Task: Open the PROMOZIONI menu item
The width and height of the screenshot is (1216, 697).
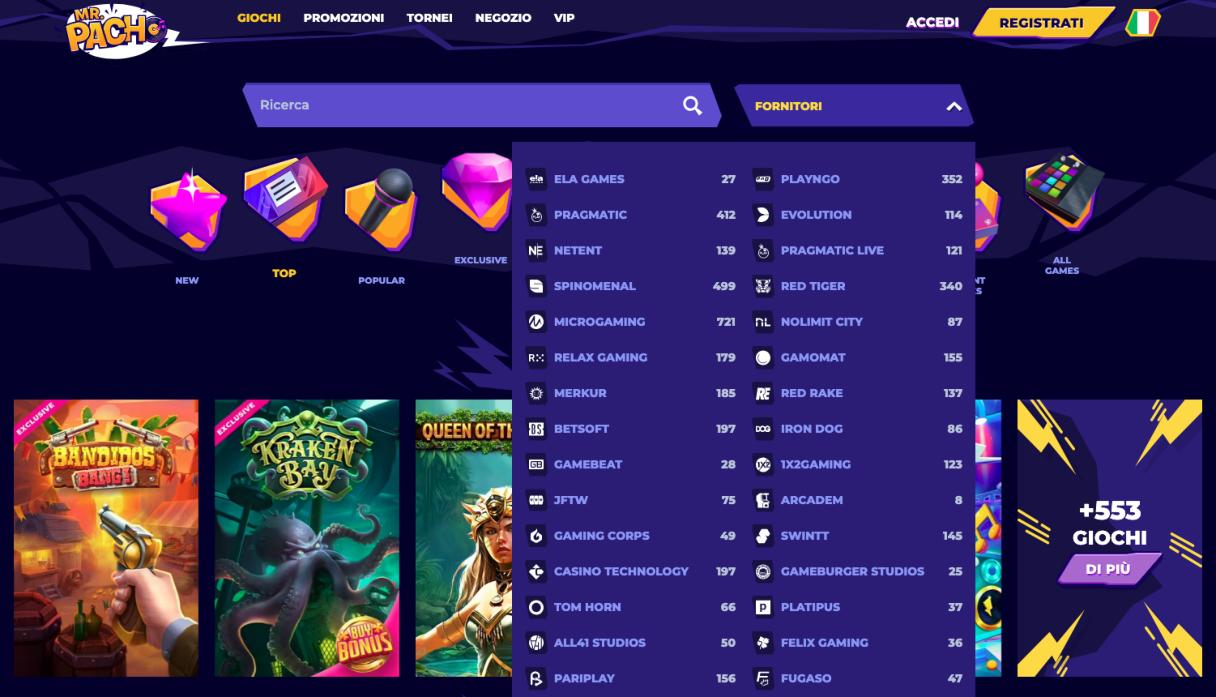Action: [x=343, y=18]
